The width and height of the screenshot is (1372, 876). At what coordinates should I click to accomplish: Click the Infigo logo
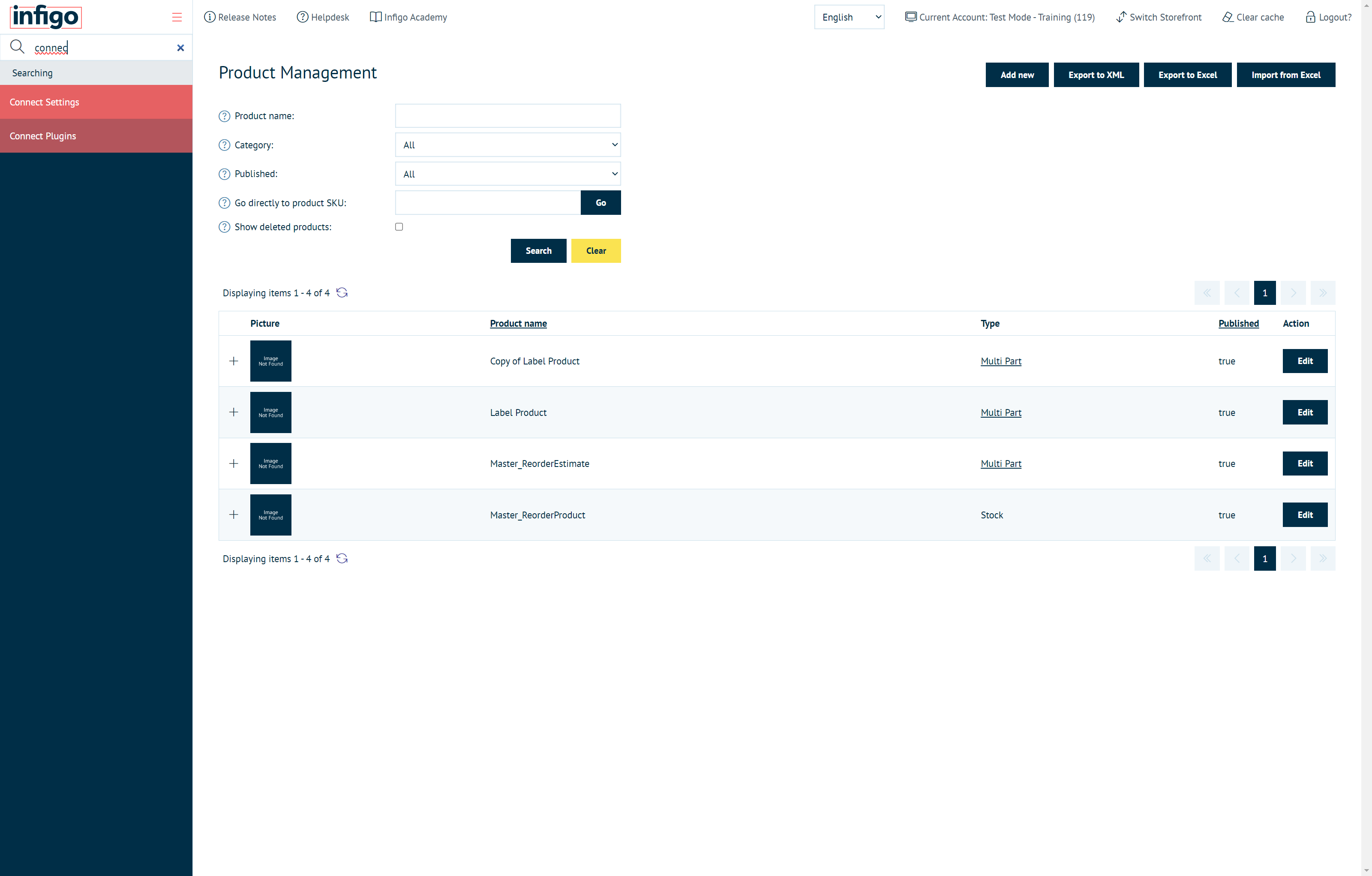pos(45,17)
